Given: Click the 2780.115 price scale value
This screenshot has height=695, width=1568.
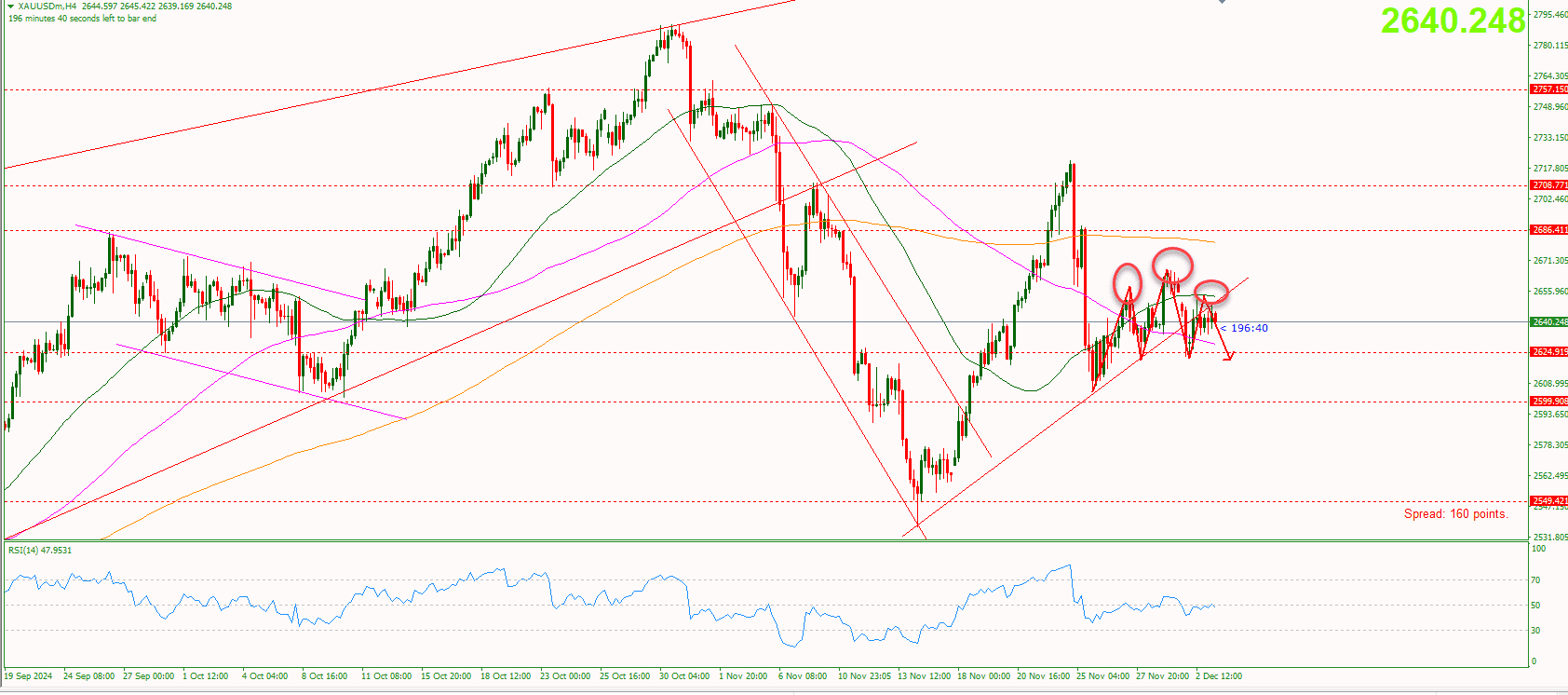Looking at the screenshot, I should [1550, 46].
